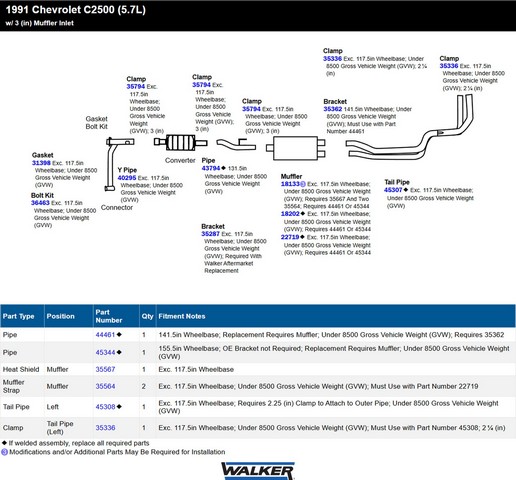Open bolt kit part number 36463

point(40,203)
